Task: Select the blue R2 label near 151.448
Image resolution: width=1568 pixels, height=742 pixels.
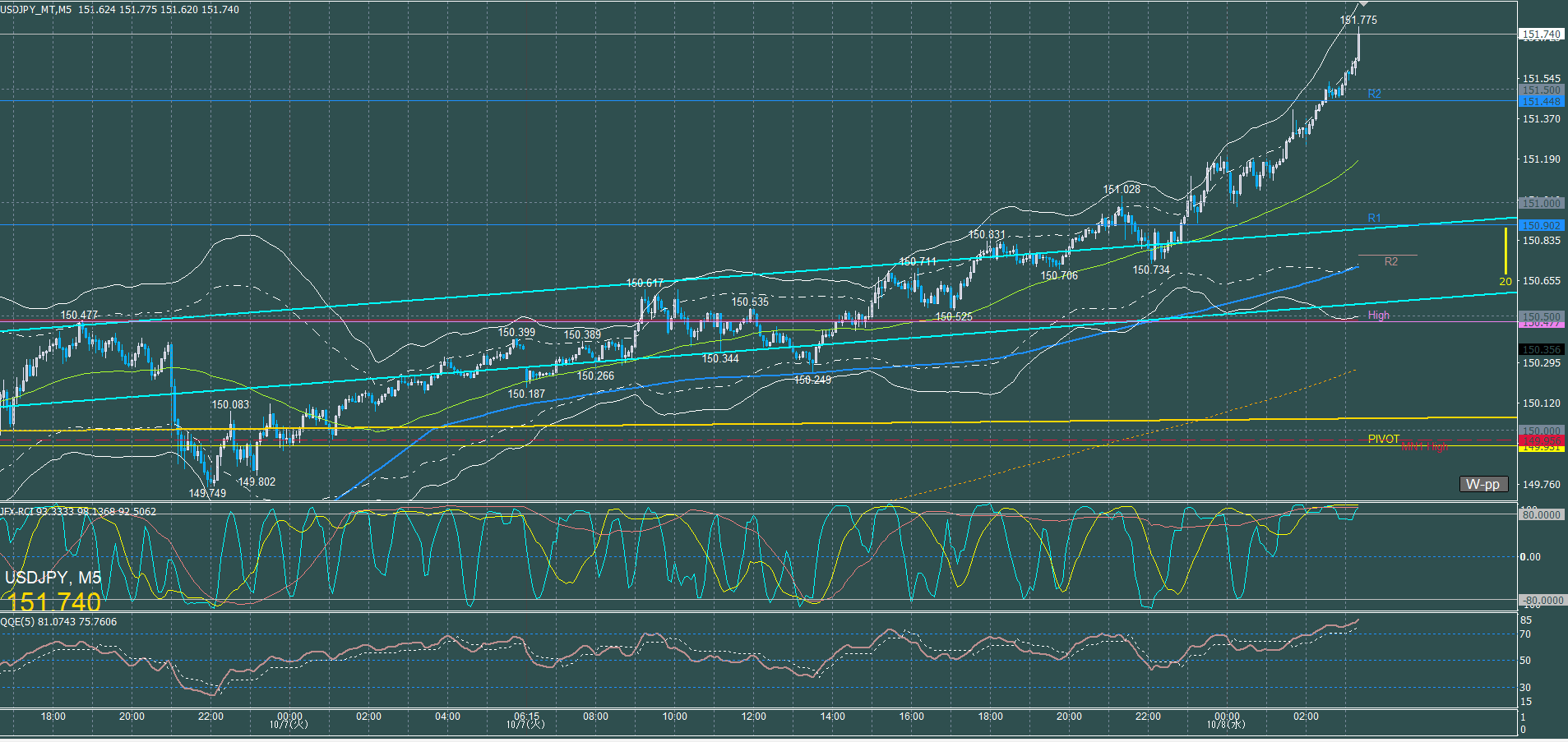Action: [x=1374, y=94]
